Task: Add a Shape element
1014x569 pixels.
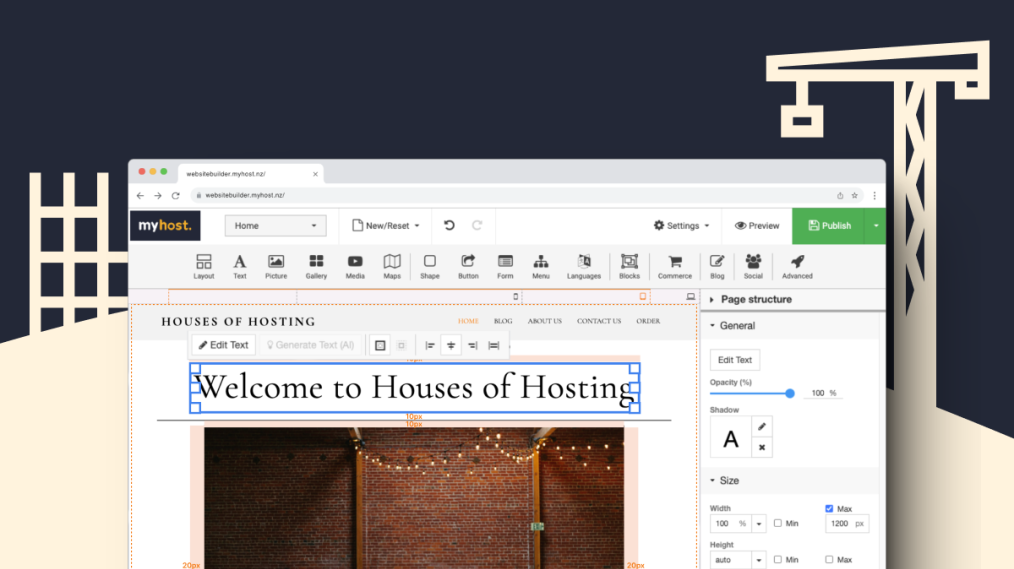Action: [x=429, y=266]
